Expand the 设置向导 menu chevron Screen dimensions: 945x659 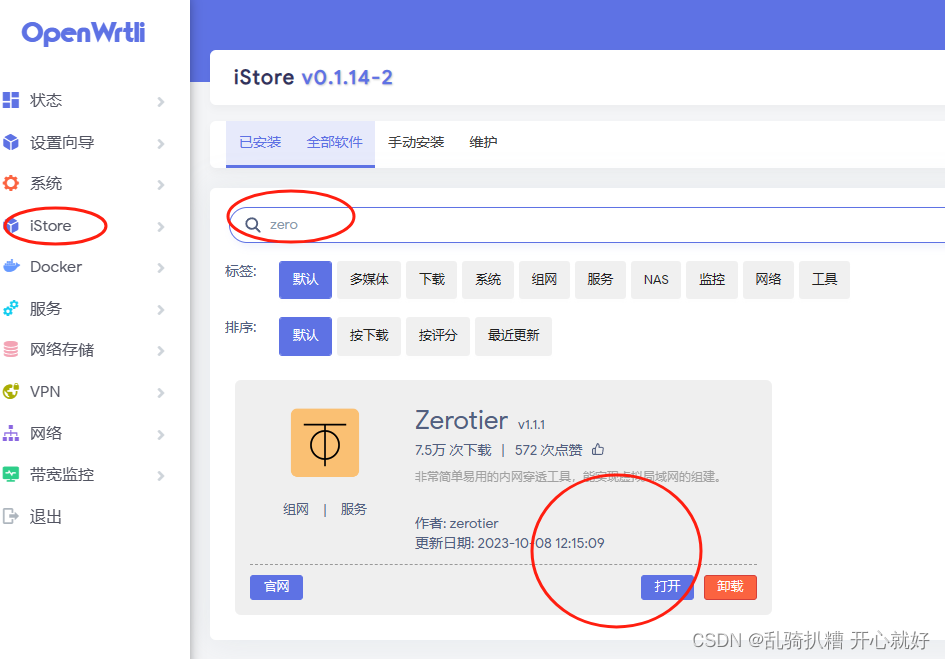(x=161, y=143)
